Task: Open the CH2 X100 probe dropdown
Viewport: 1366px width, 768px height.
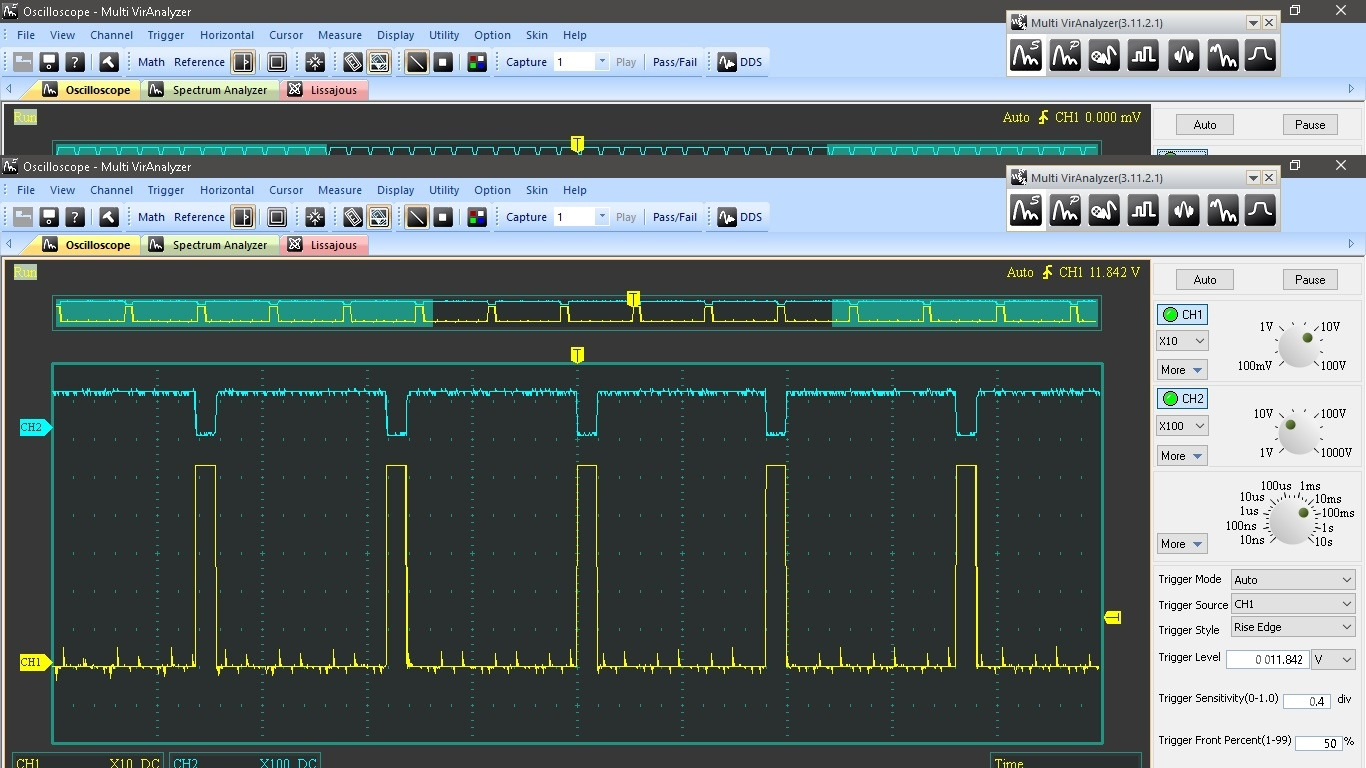Action: [x=1182, y=426]
